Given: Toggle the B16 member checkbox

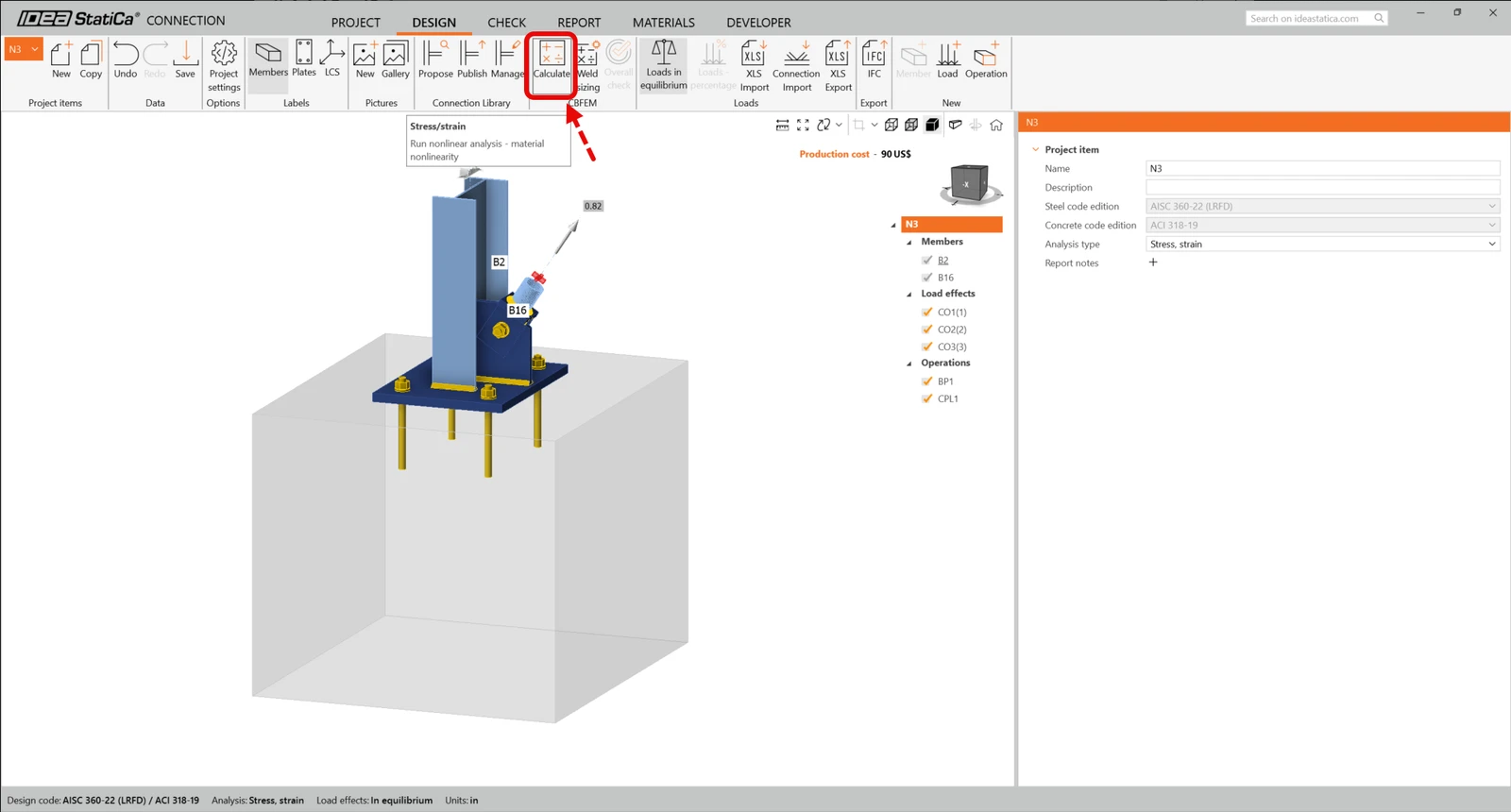Looking at the screenshot, I should click(x=927, y=278).
